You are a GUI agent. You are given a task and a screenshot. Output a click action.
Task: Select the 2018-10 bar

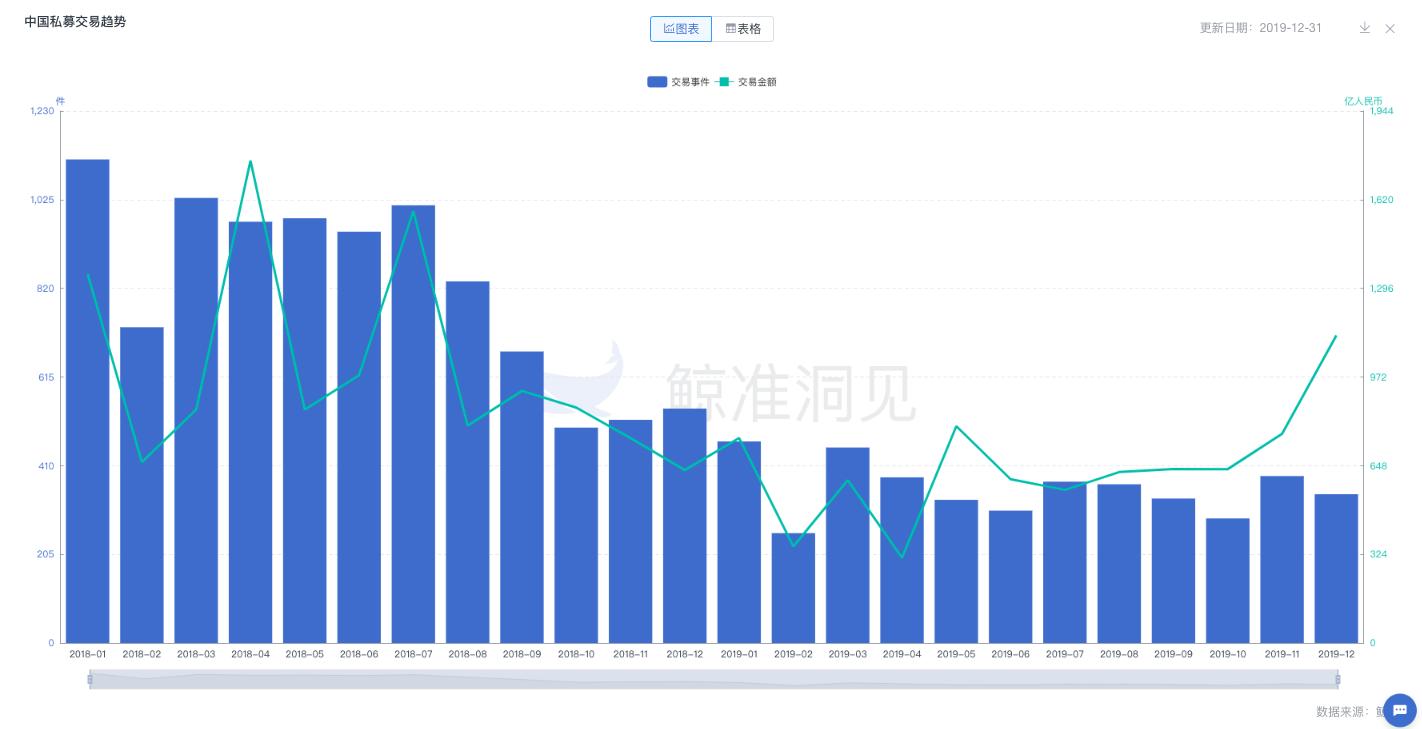[576, 535]
